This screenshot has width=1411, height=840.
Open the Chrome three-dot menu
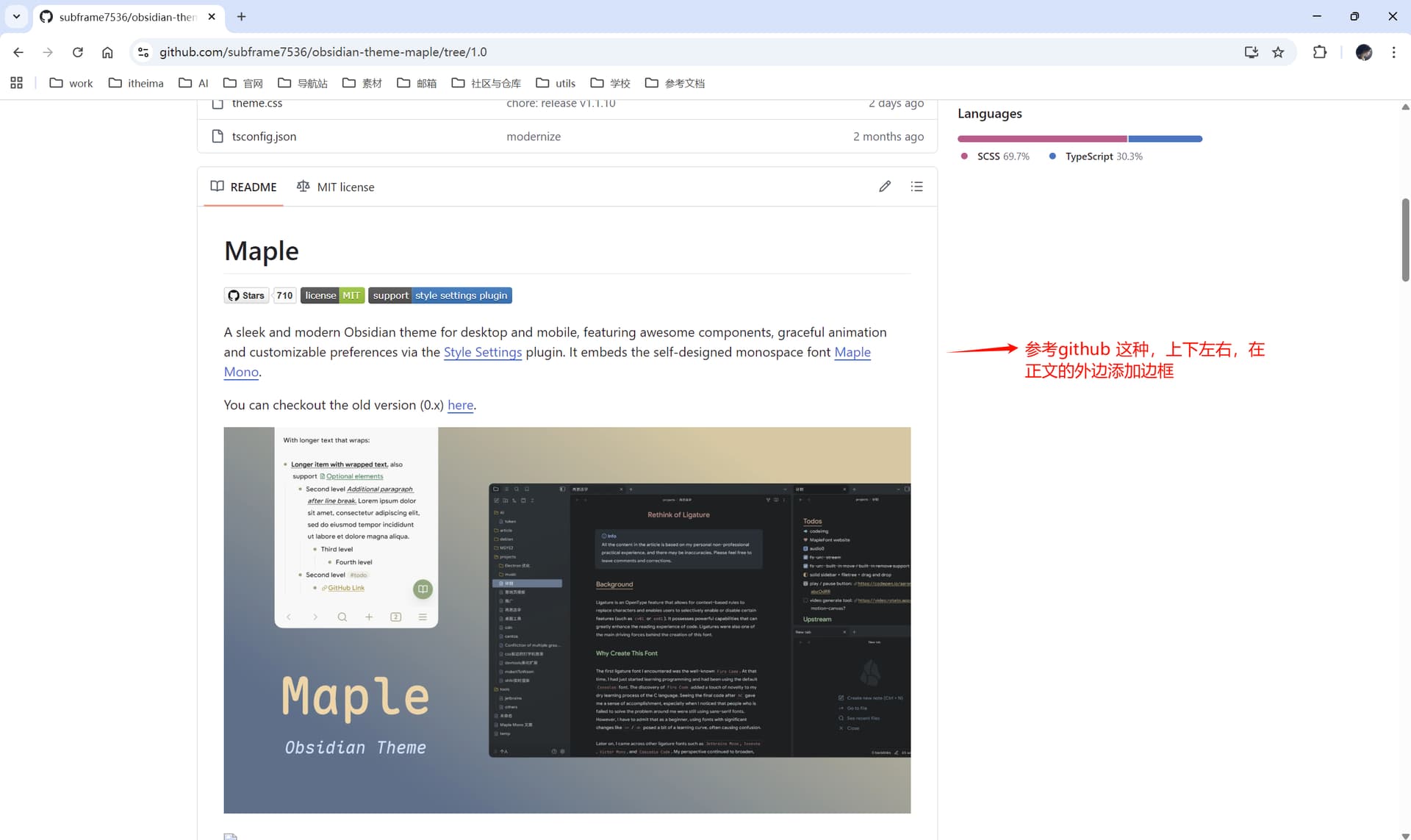(x=1393, y=52)
